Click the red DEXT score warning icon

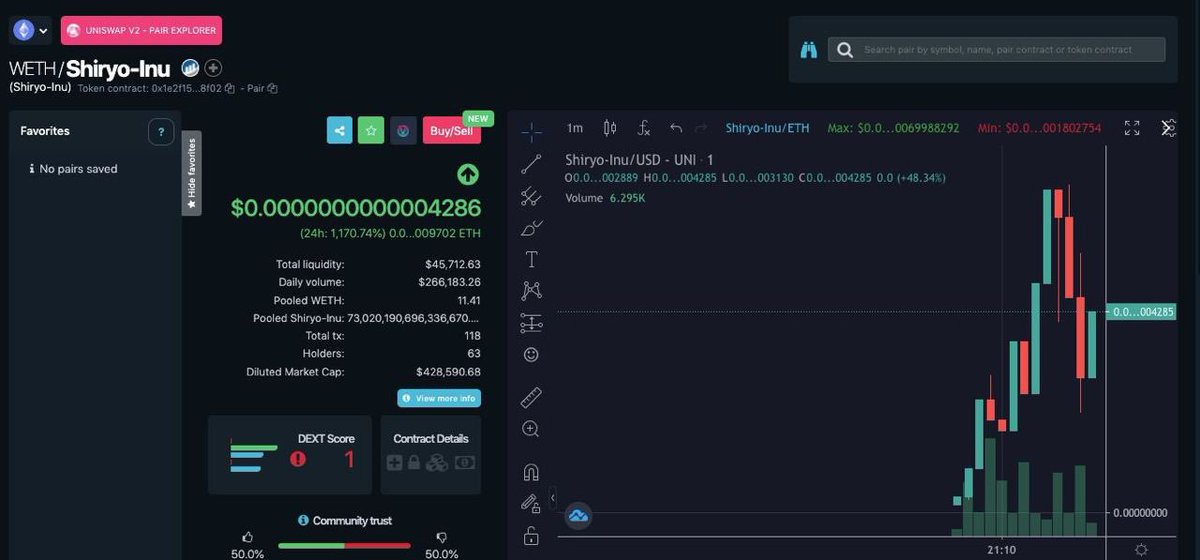(298, 459)
